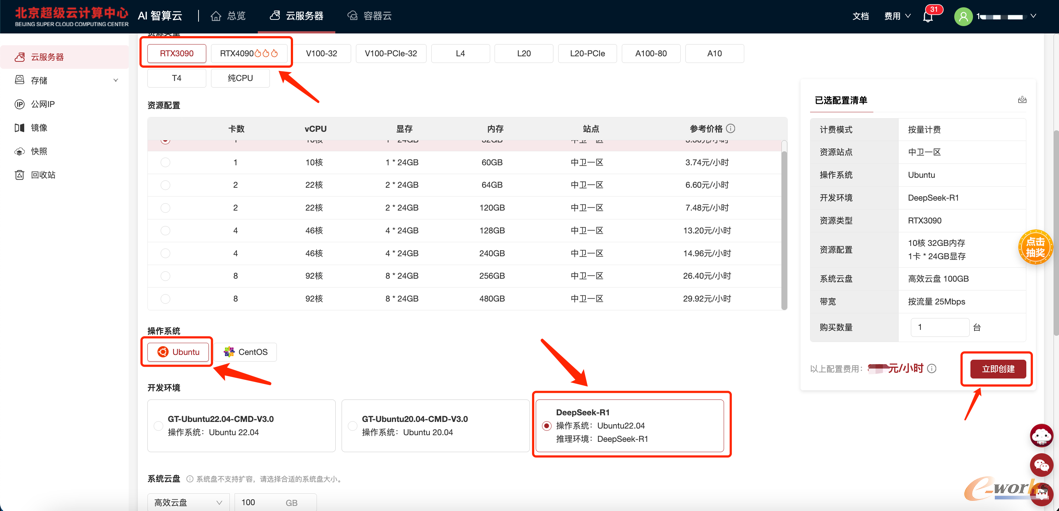Click the info icon next to the 元/小时 total
Viewport: 1059px width, 511px height.
pyautogui.click(x=931, y=369)
